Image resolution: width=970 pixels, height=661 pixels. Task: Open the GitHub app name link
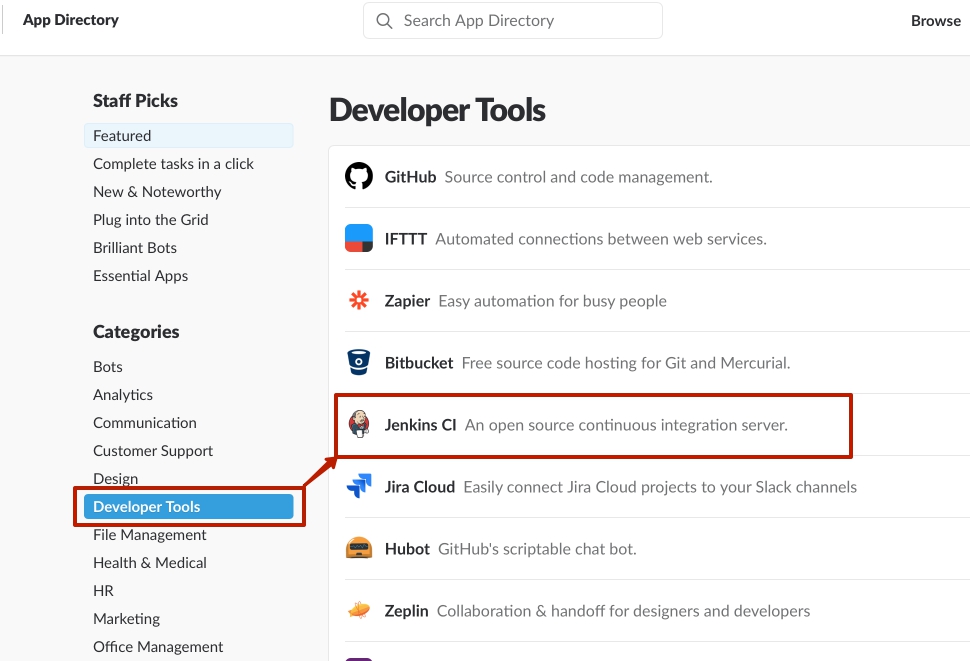tap(410, 177)
